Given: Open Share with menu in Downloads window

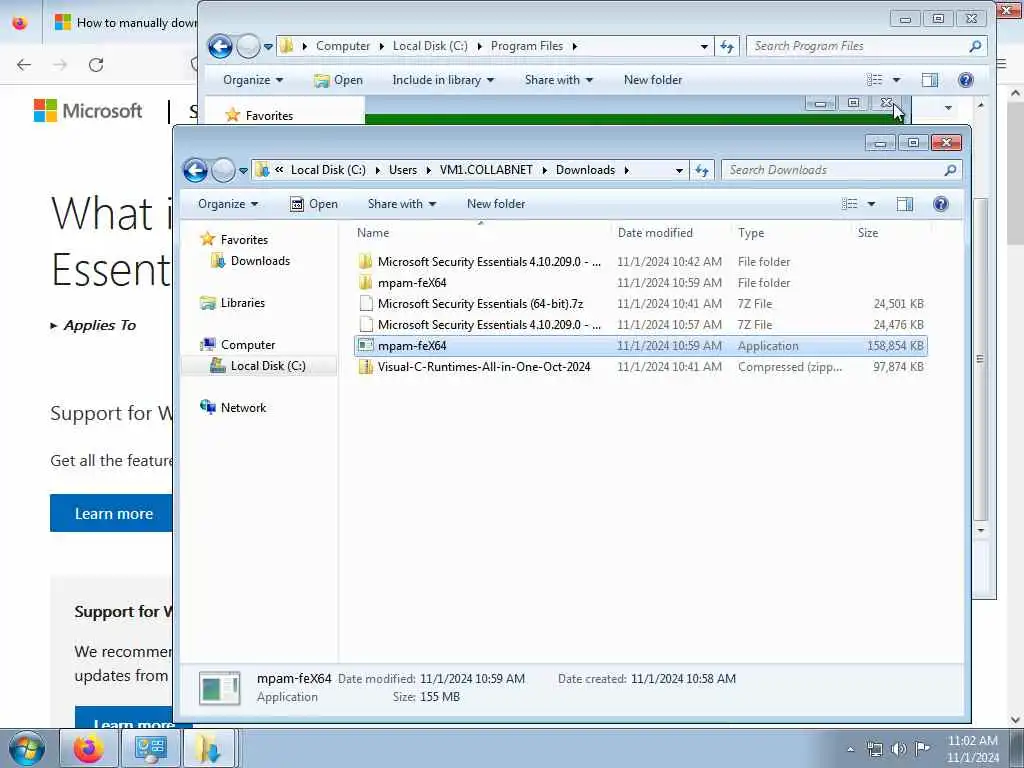Looking at the screenshot, I should [x=402, y=204].
